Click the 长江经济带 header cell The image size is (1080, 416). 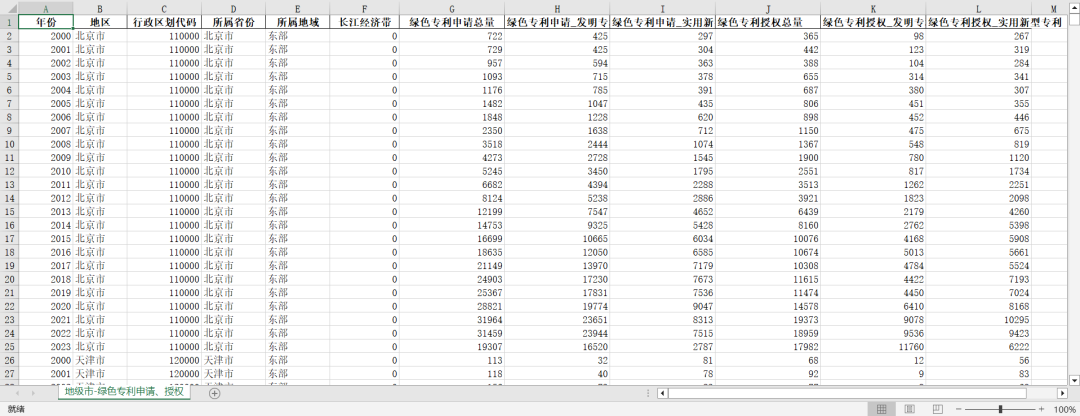364,22
